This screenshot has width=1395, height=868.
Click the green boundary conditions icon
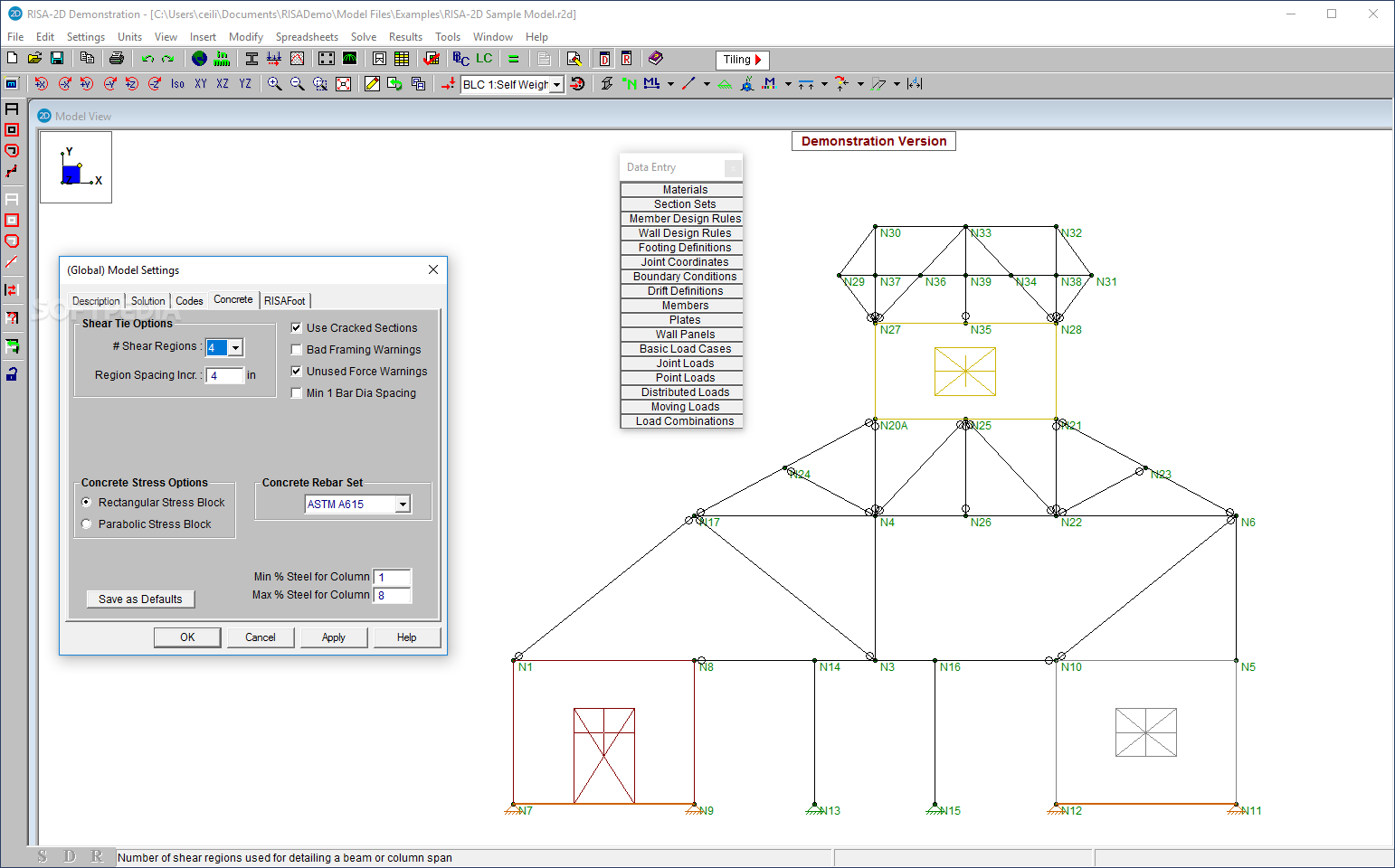point(725,84)
